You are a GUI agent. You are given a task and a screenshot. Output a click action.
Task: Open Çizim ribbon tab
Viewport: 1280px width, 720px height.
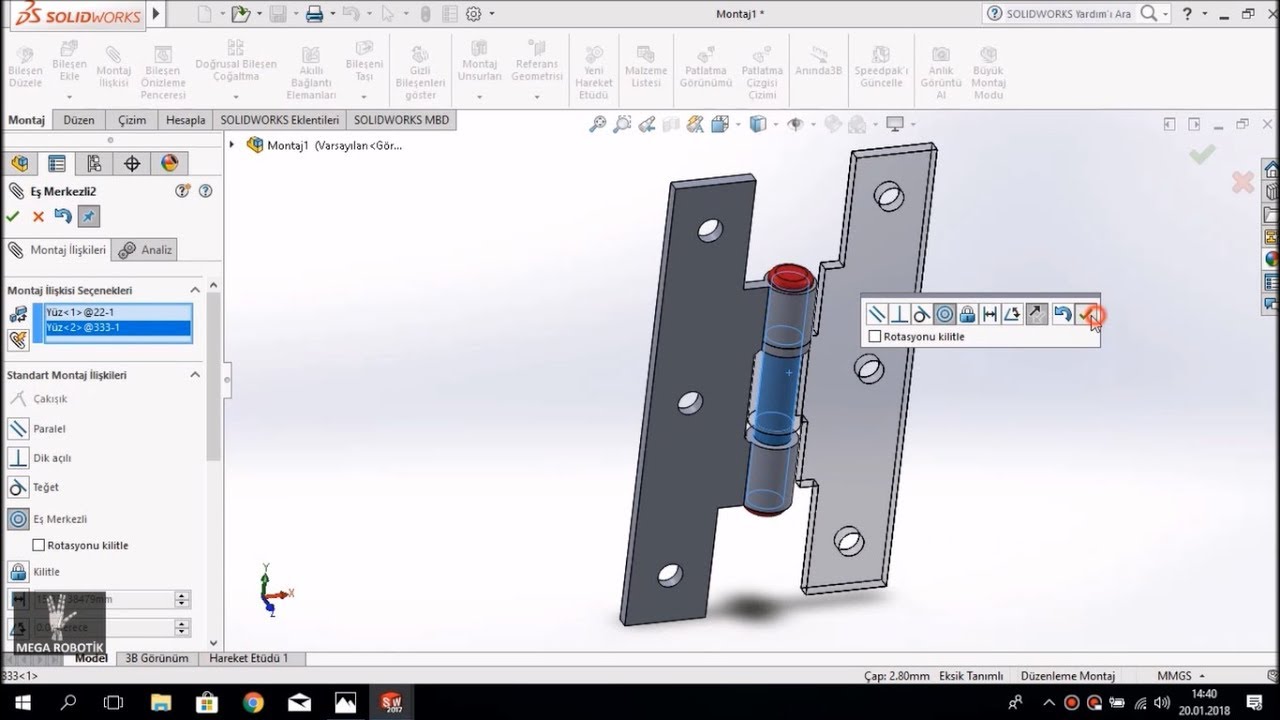coord(131,120)
